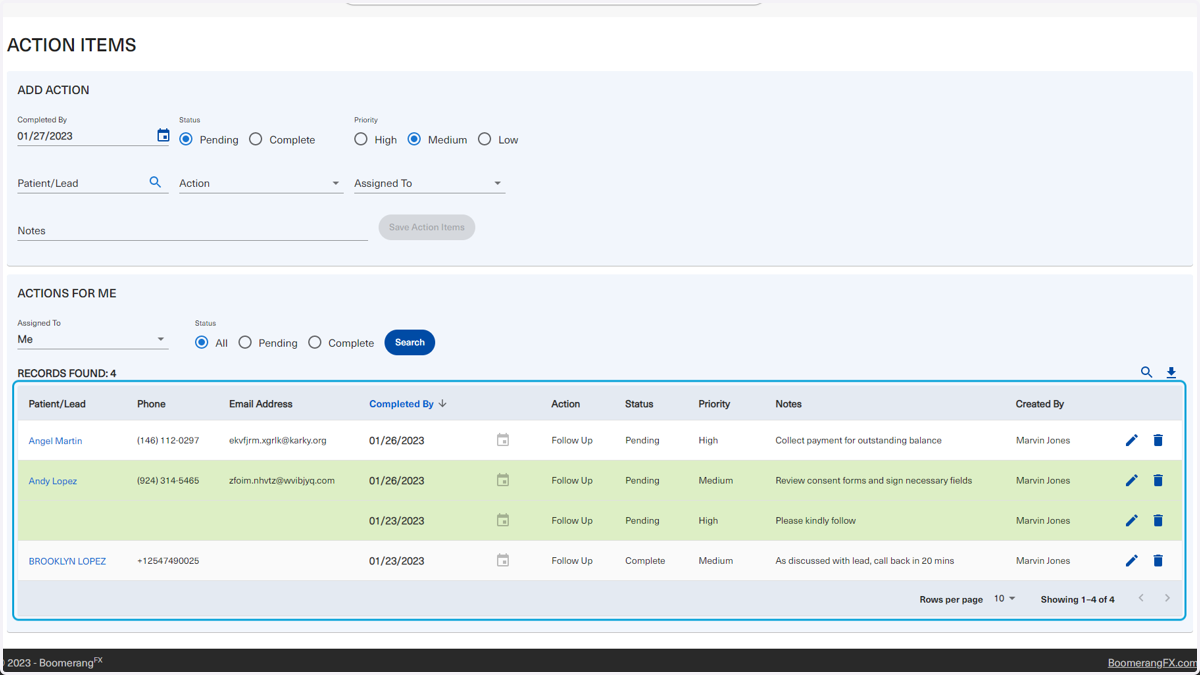
Task: Click the Phone column header
Action: click(151, 404)
